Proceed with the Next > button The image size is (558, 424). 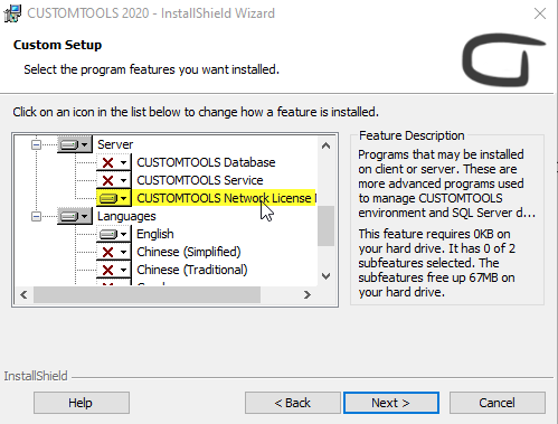tap(391, 403)
